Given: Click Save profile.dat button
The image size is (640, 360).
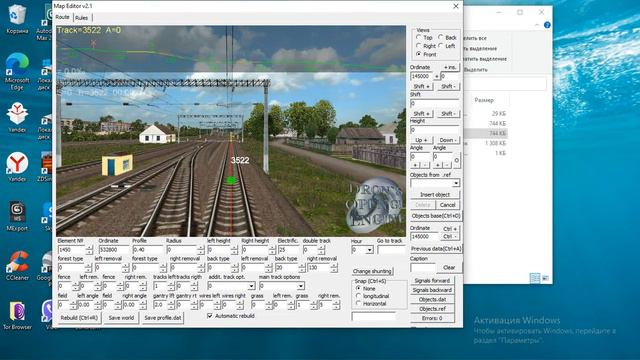Looking at the screenshot, I should click(x=162, y=318).
